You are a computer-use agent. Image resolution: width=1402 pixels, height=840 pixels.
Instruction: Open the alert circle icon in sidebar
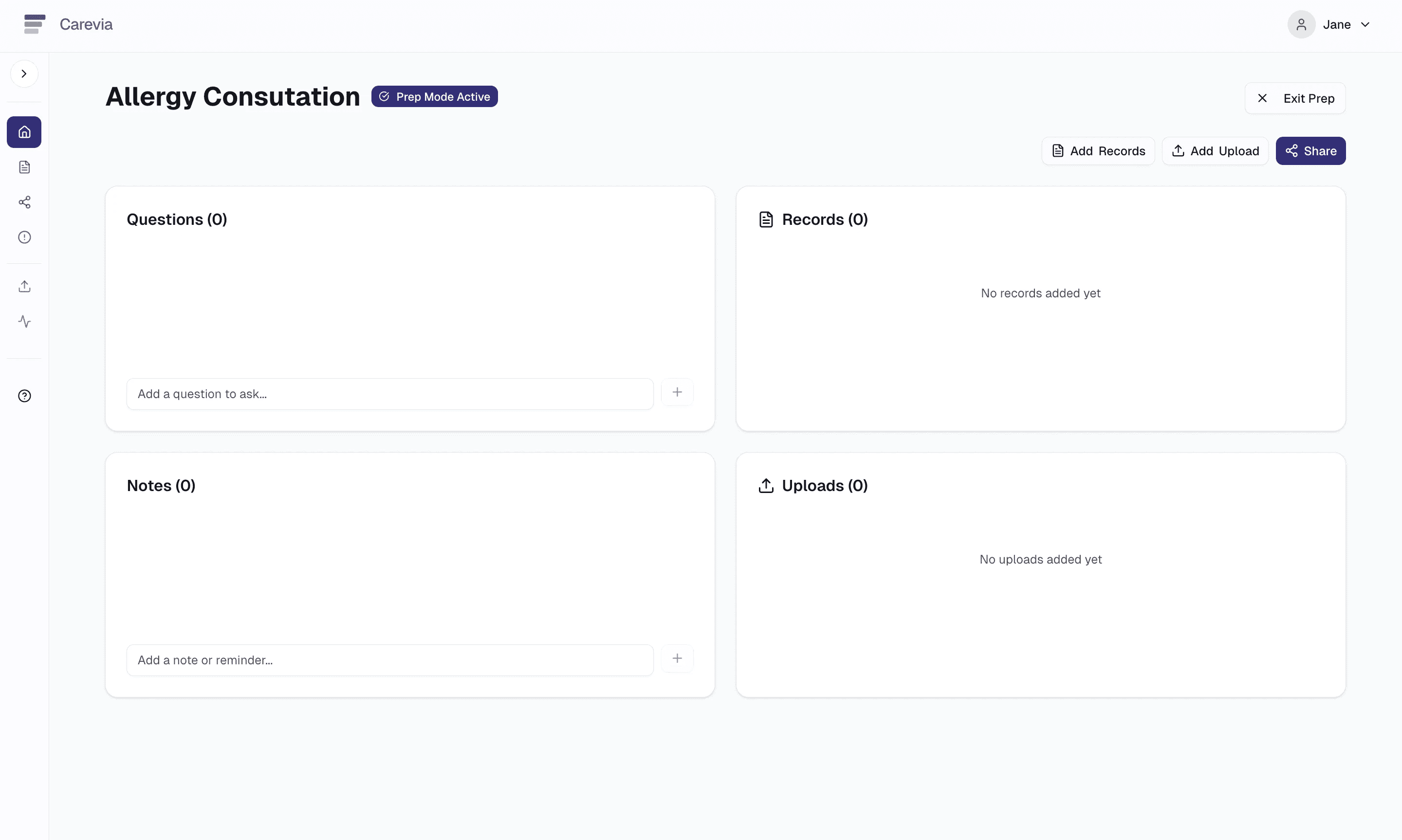tap(24, 237)
